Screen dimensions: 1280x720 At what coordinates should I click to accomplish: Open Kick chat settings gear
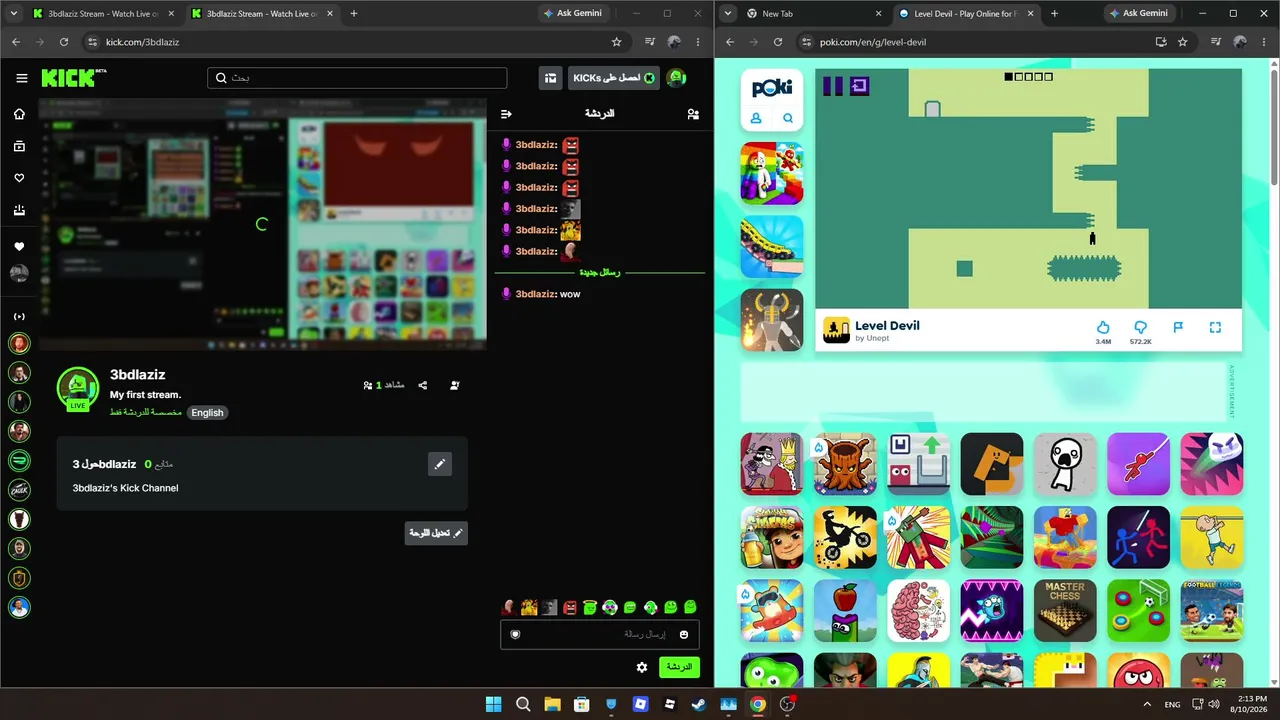pos(642,667)
